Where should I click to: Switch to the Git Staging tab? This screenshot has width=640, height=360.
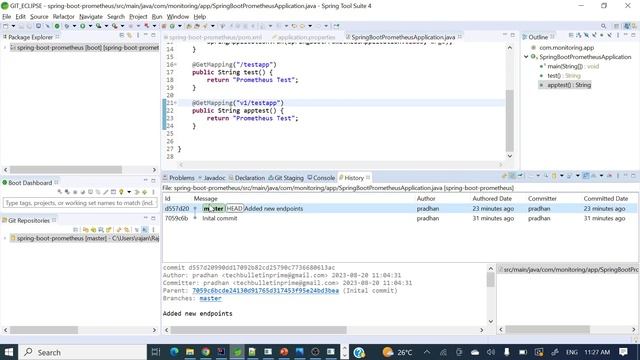point(286,178)
